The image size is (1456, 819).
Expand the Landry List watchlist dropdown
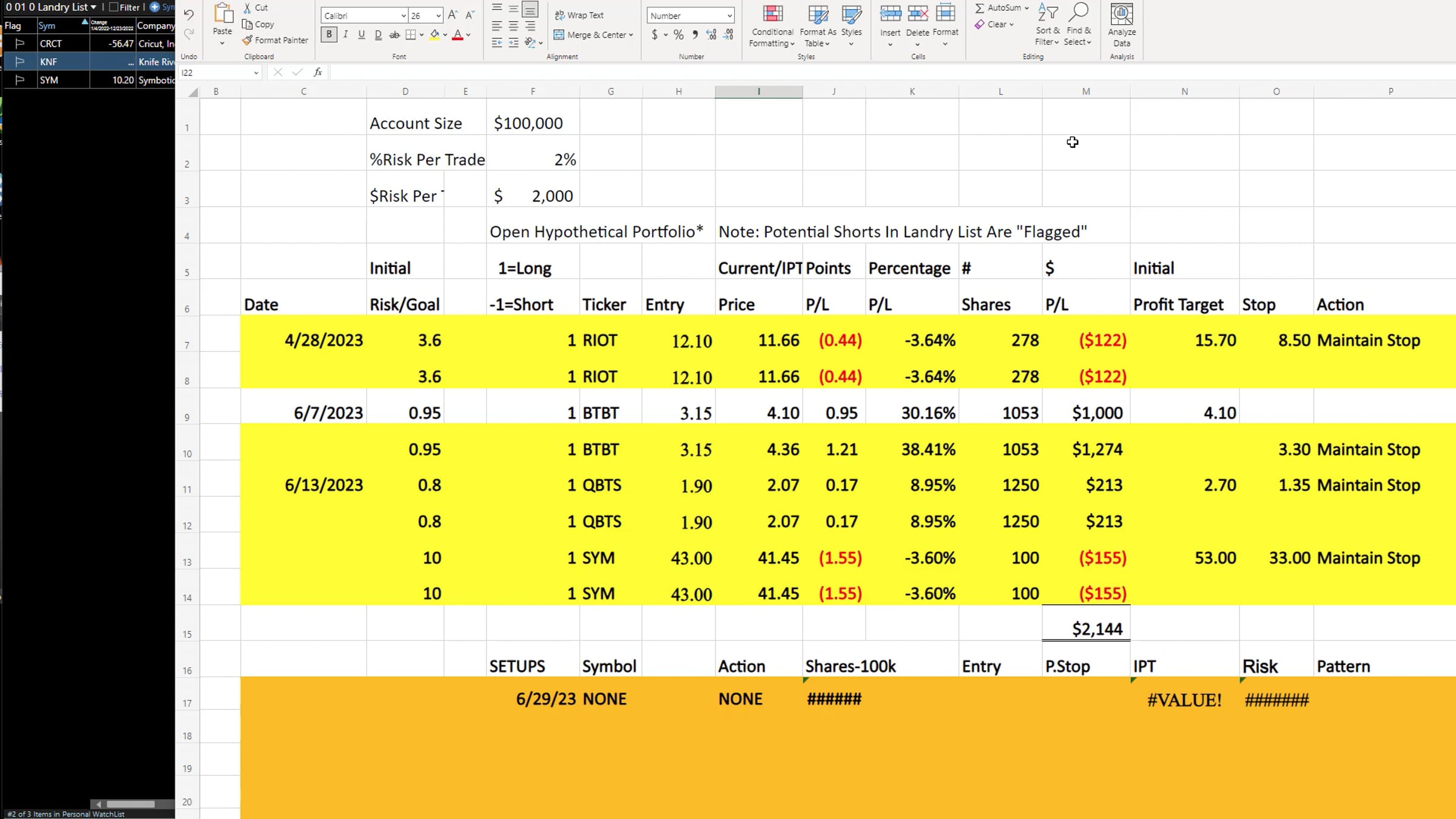[x=93, y=7]
